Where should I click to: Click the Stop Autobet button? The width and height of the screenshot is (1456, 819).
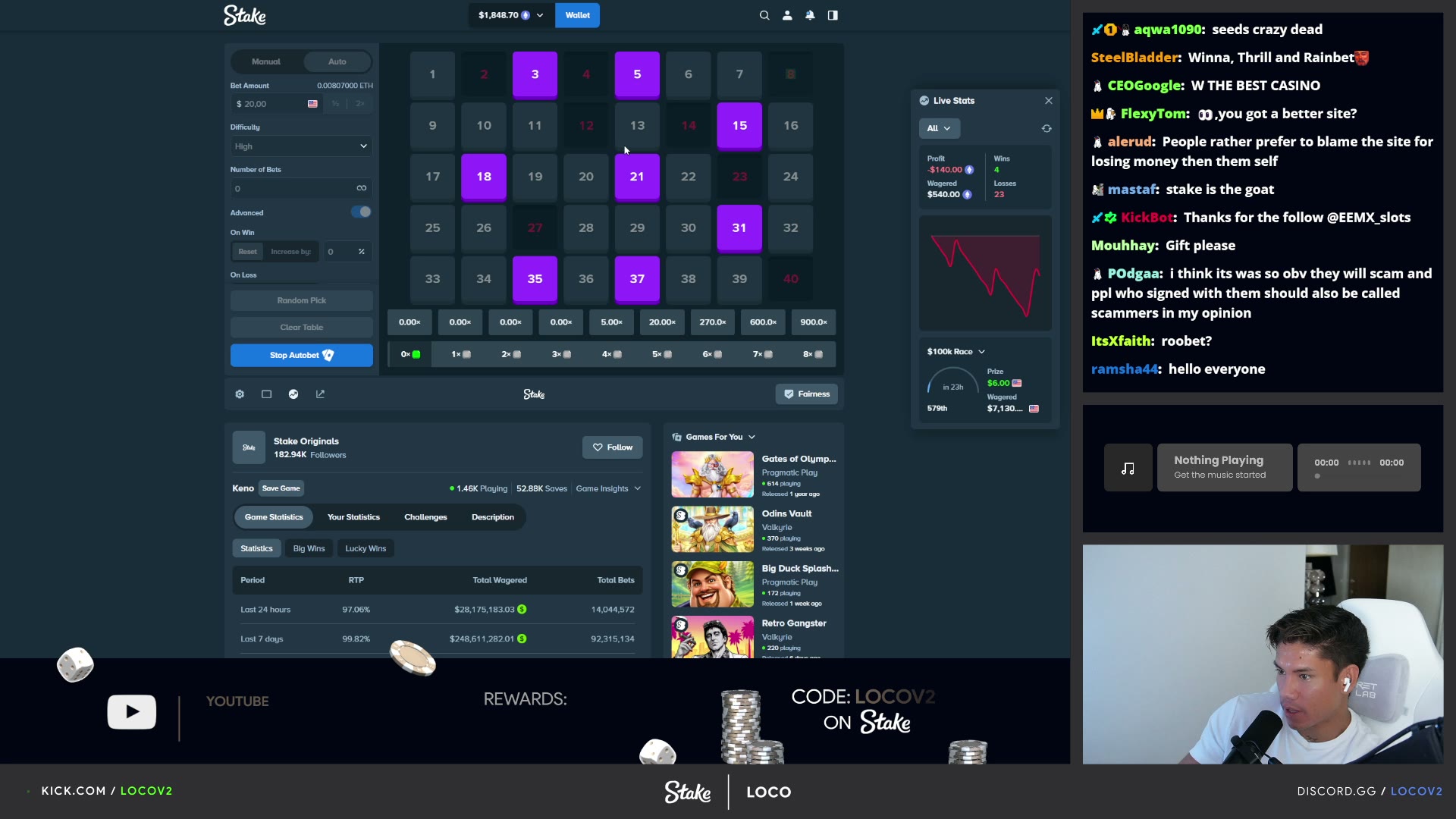click(302, 355)
